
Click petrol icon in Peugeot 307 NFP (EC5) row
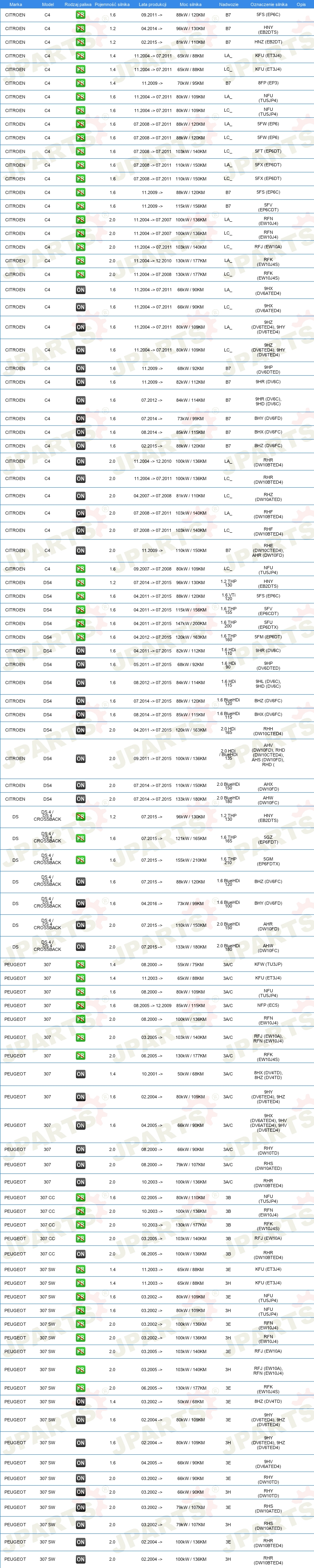tap(80, 1006)
